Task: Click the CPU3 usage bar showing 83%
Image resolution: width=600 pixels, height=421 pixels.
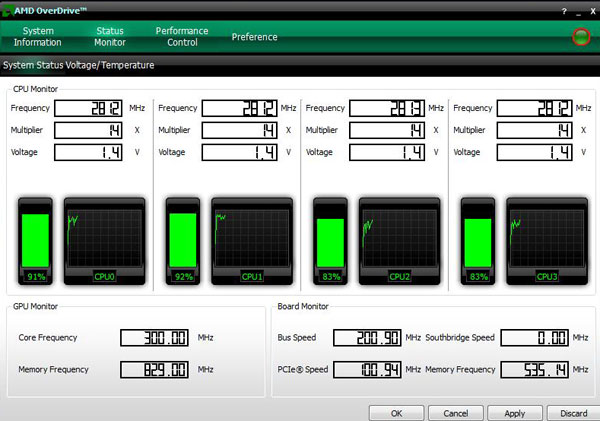Action: pyautogui.click(x=478, y=241)
